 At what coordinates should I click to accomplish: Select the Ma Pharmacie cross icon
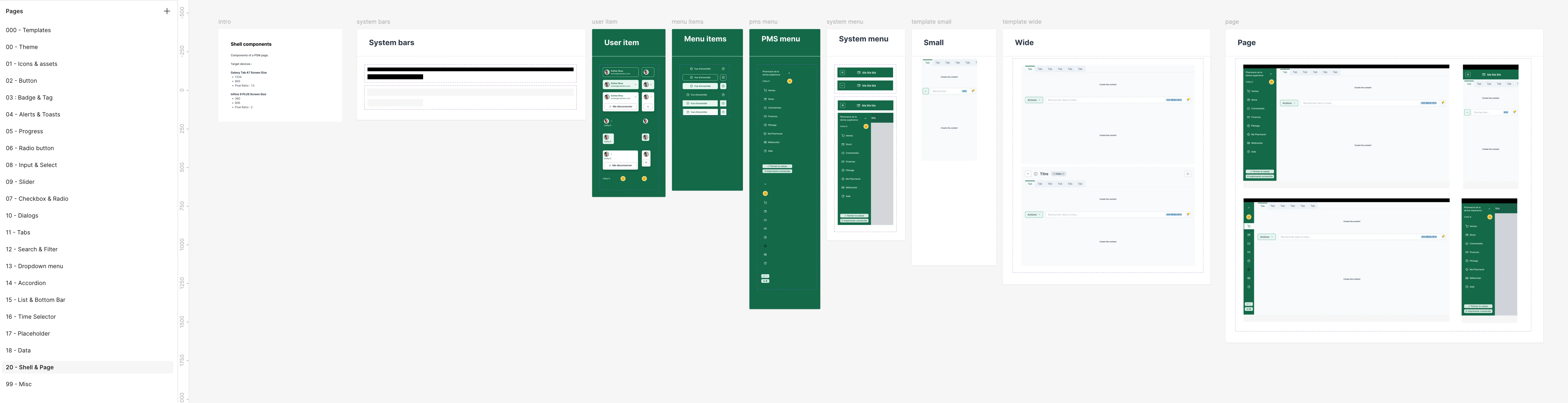coord(765,133)
